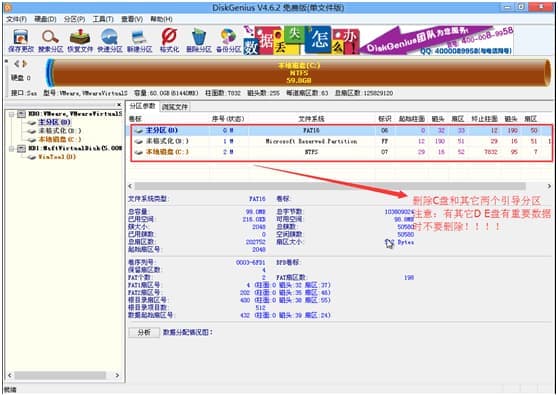This screenshot has height=396, width=558.
Task: Click drive icon of 主分区(0) table row
Action: pyautogui.click(x=138, y=131)
